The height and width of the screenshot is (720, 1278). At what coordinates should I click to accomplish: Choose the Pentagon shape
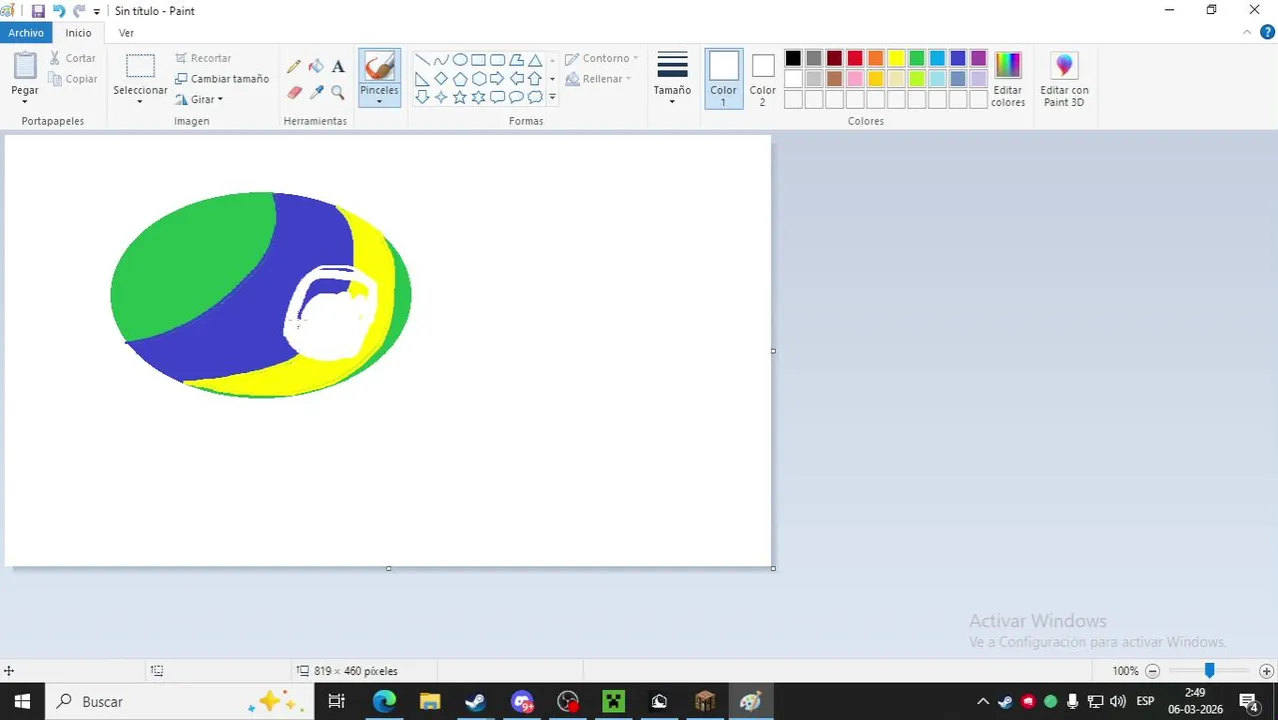pyautogui.click(x=460, y=79)
